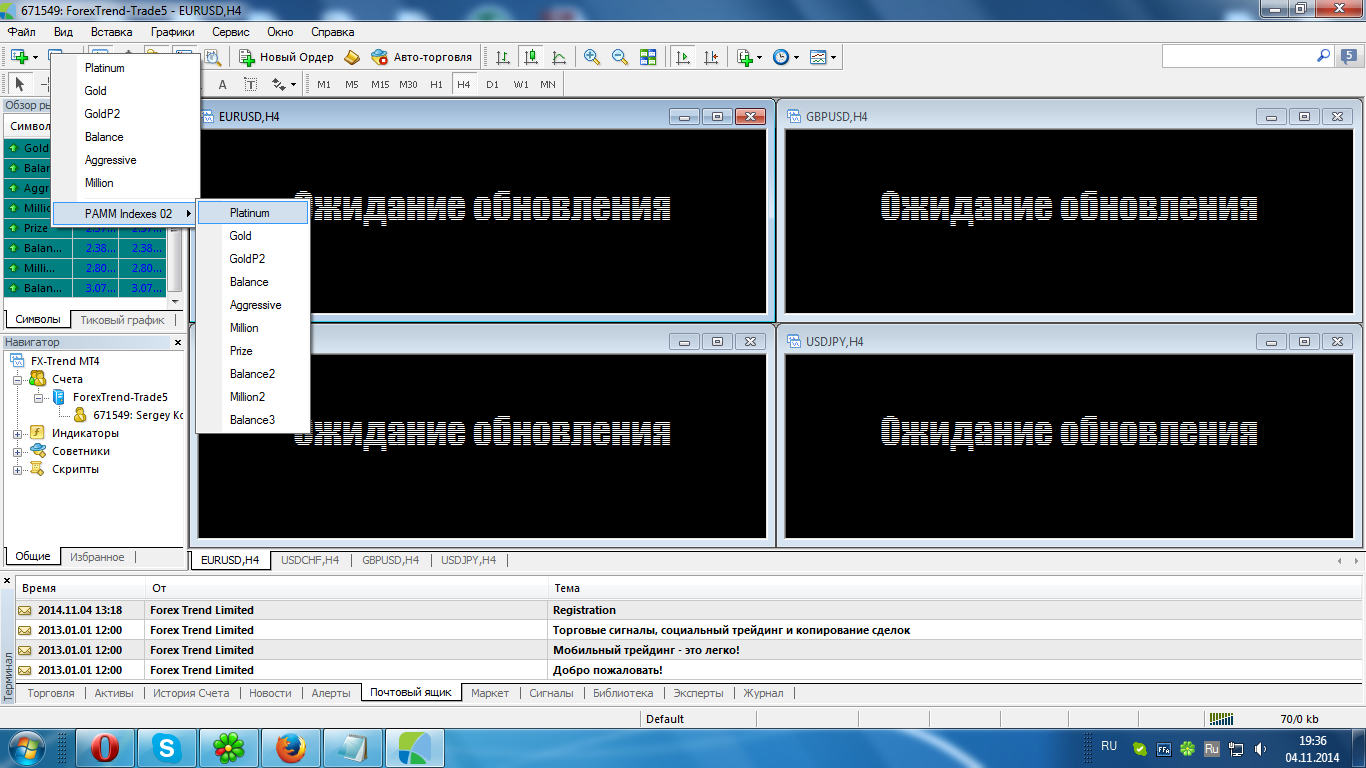
Task: Open the Сервис menu
Action: (x=231, y=31)
